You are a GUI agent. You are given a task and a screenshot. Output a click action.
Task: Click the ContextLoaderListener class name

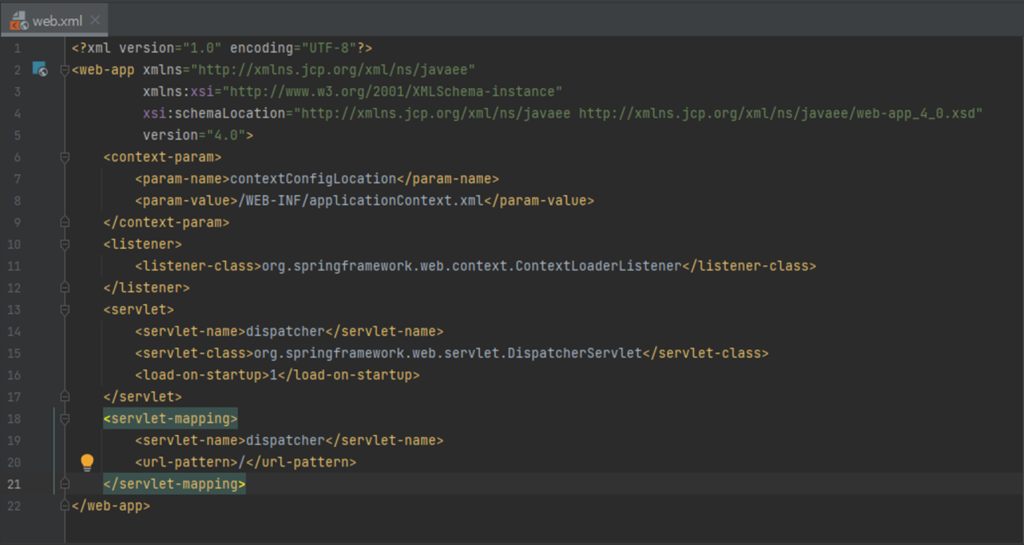(x=598, y=266)
